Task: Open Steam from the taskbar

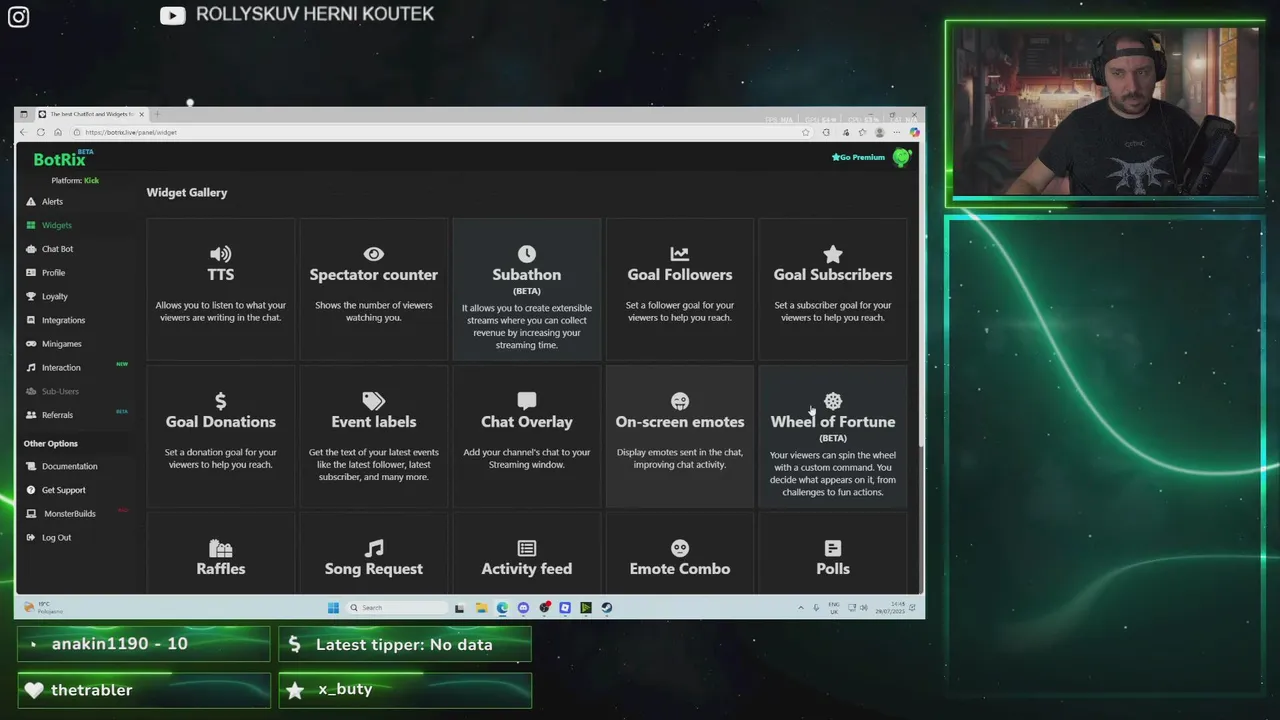Action: pyautogui.click(x=606, y=607)
